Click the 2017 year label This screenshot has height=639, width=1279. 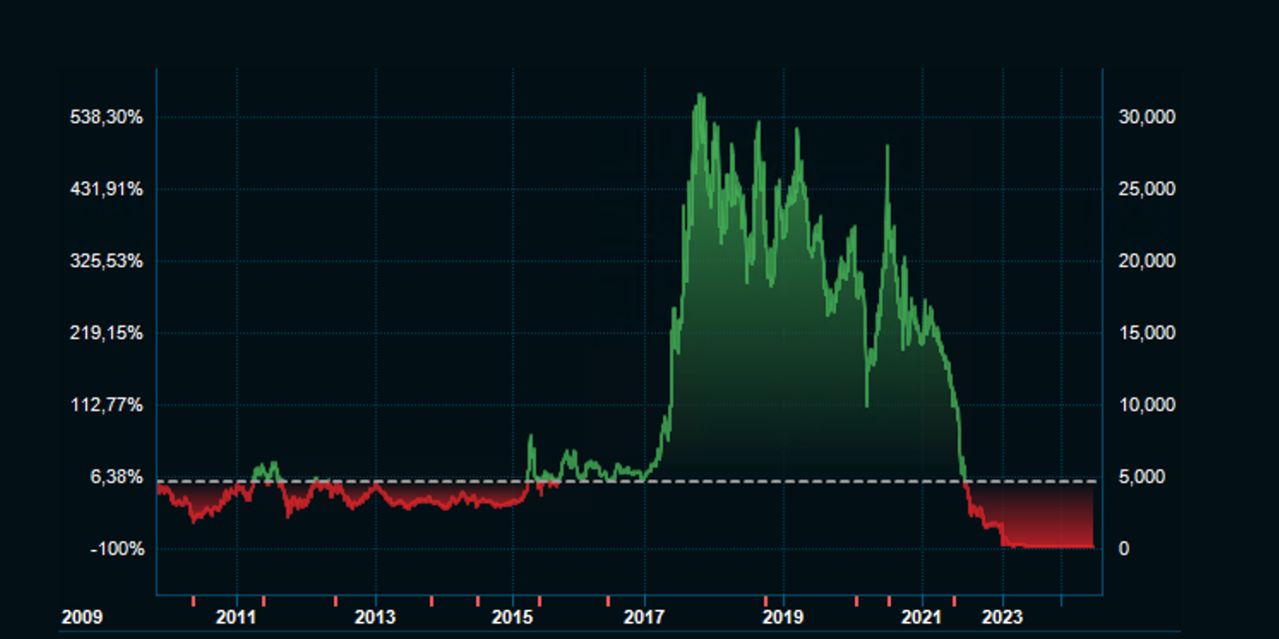tap(645, 617)
